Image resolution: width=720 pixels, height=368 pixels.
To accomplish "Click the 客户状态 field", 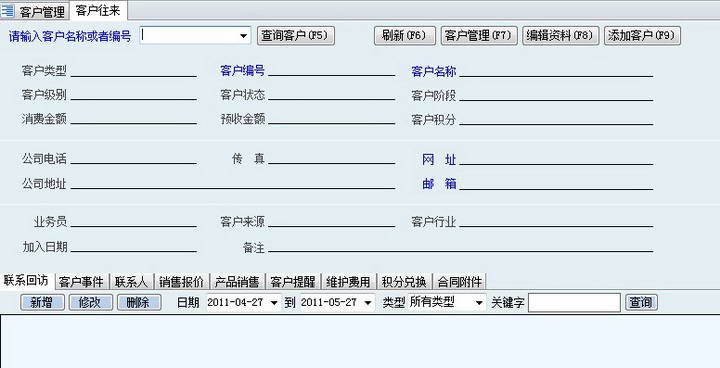I will [332, 94].
